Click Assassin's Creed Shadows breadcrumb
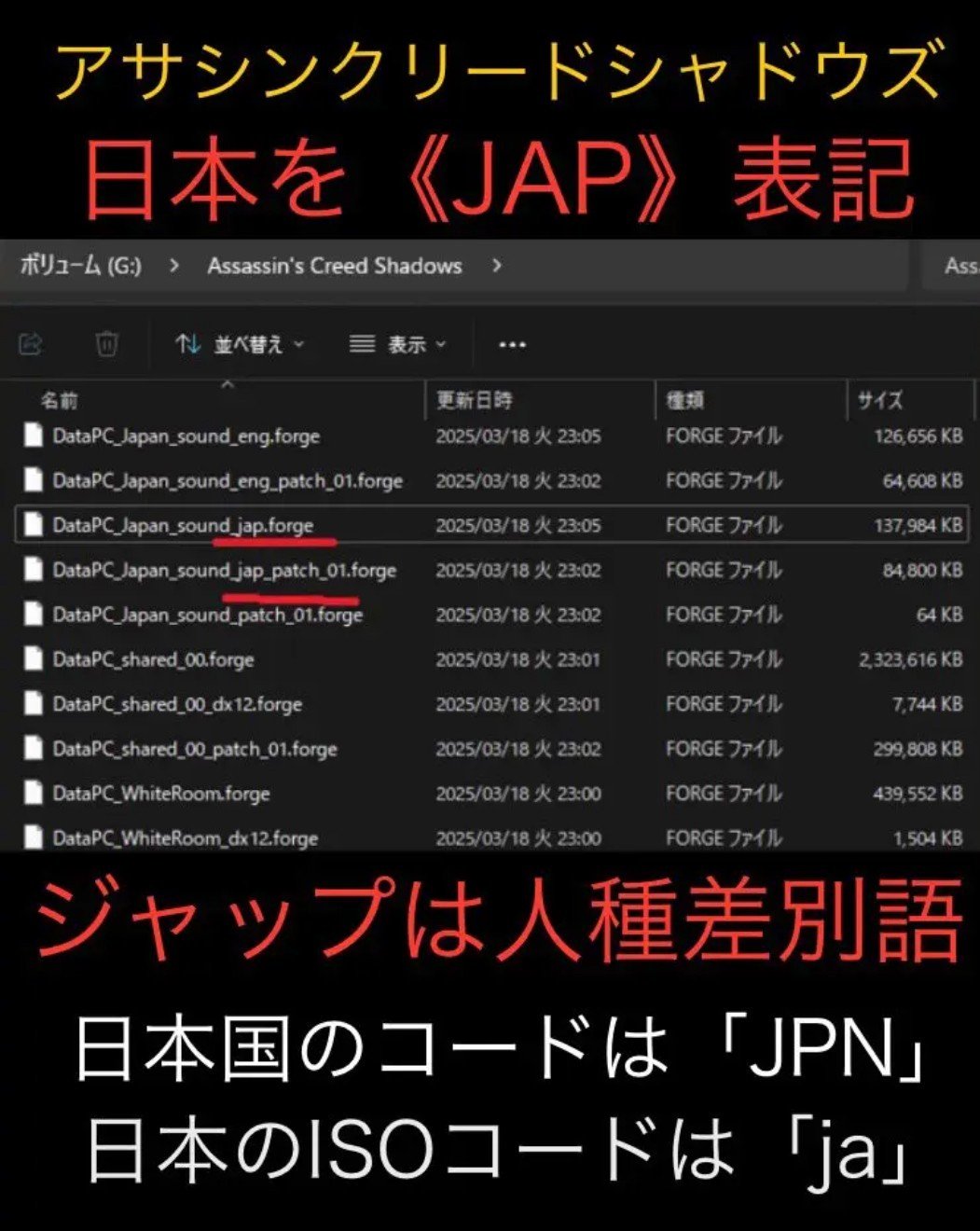 (x=335, y=266)
